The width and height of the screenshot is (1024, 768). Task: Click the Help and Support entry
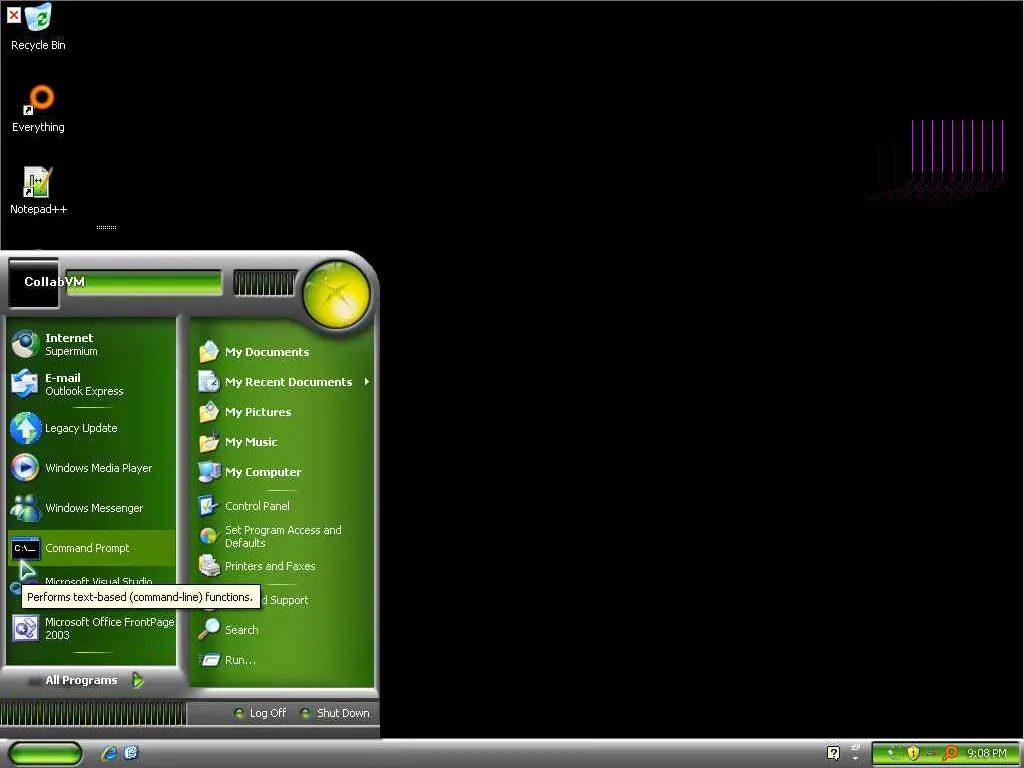click(285, 600)
